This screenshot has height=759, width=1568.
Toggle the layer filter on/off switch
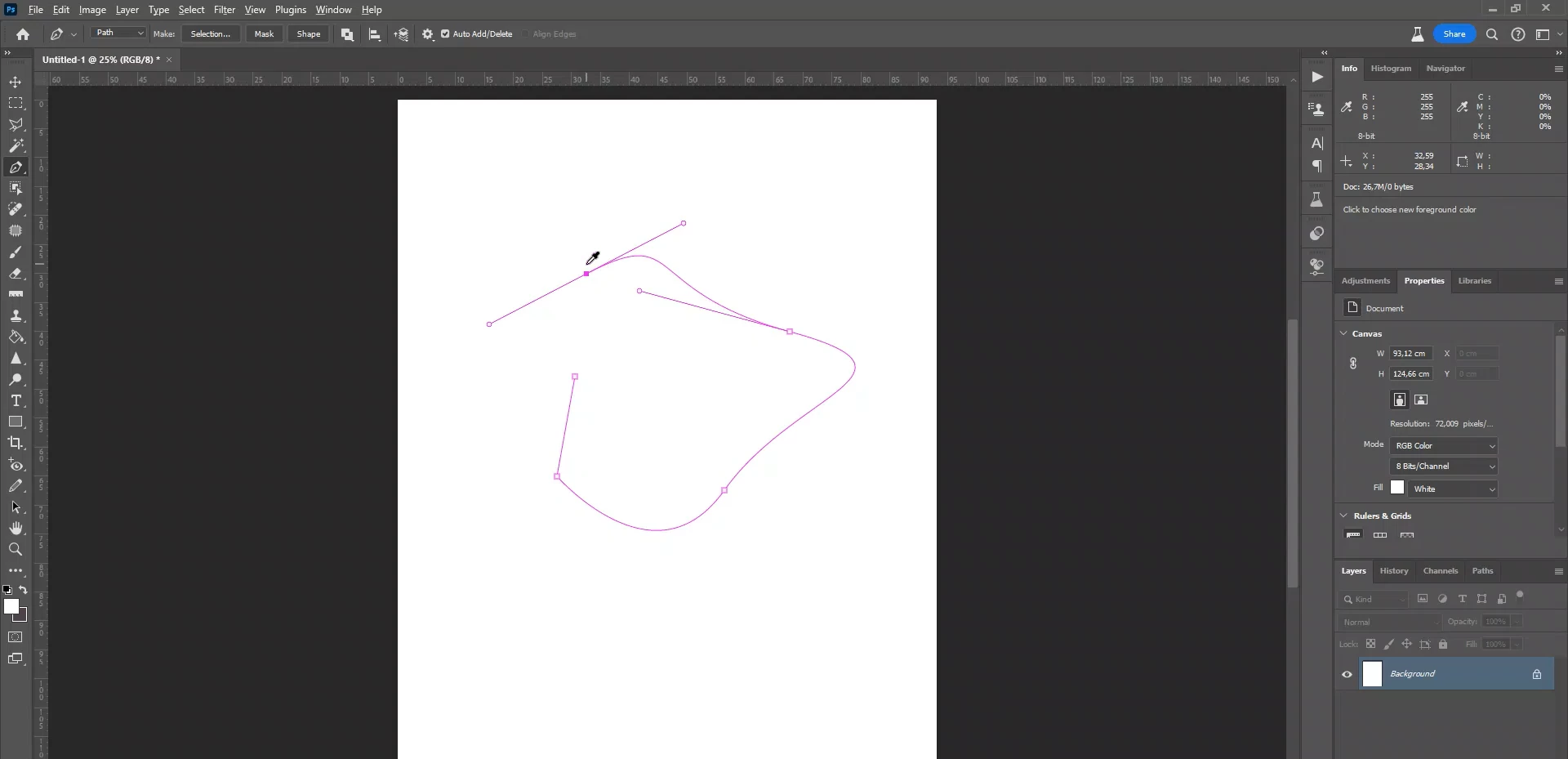click(1520, 596)
